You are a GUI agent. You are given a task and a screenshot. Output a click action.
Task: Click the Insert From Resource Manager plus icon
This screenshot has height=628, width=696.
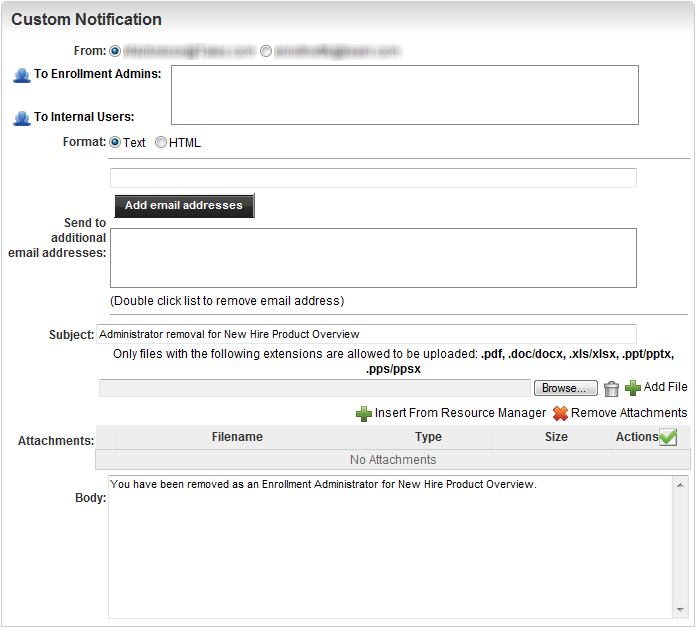pyautogui.click(x=364, y=413)
